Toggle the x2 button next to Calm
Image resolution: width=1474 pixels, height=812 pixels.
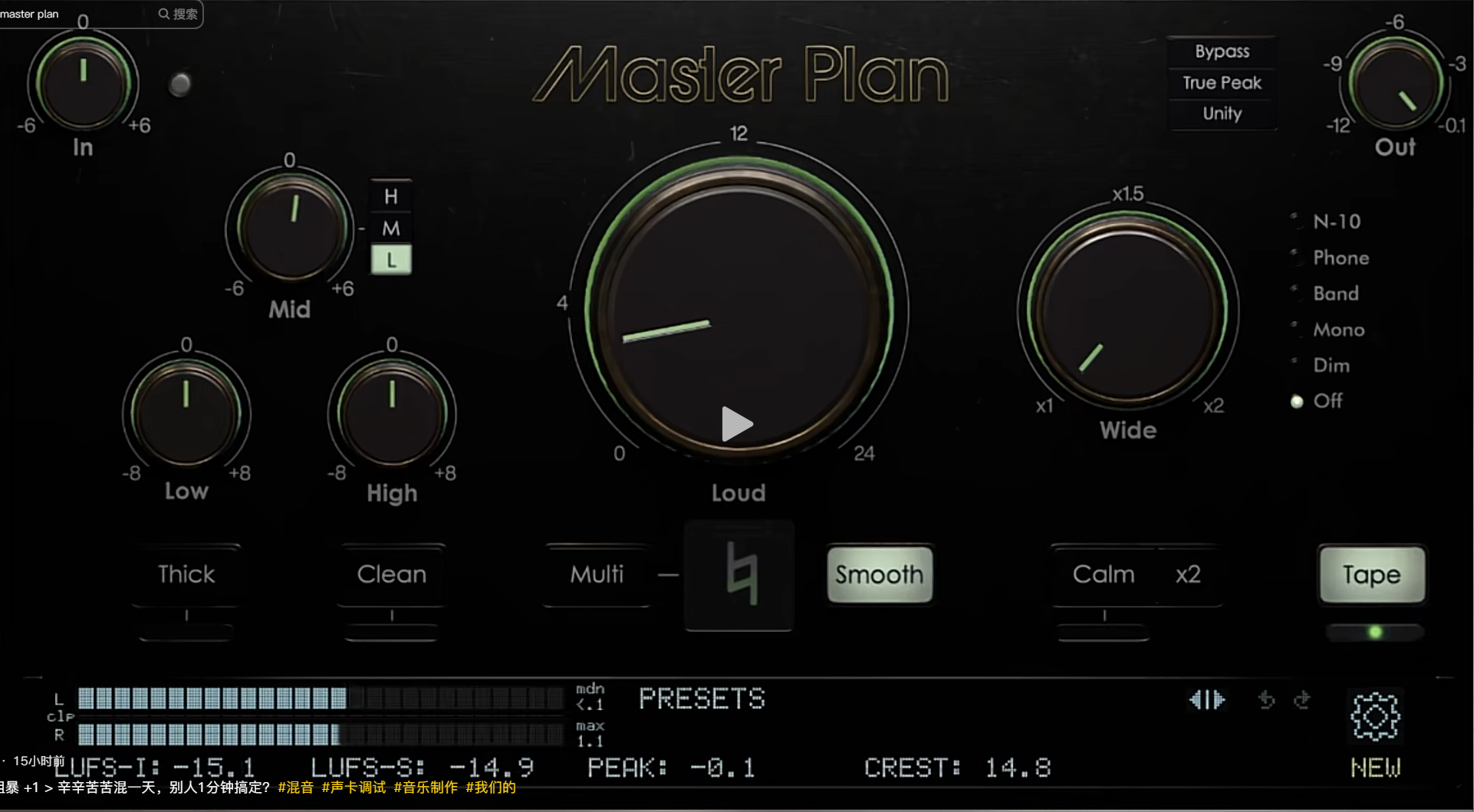pyautogui.click(x=1188, y=574)
